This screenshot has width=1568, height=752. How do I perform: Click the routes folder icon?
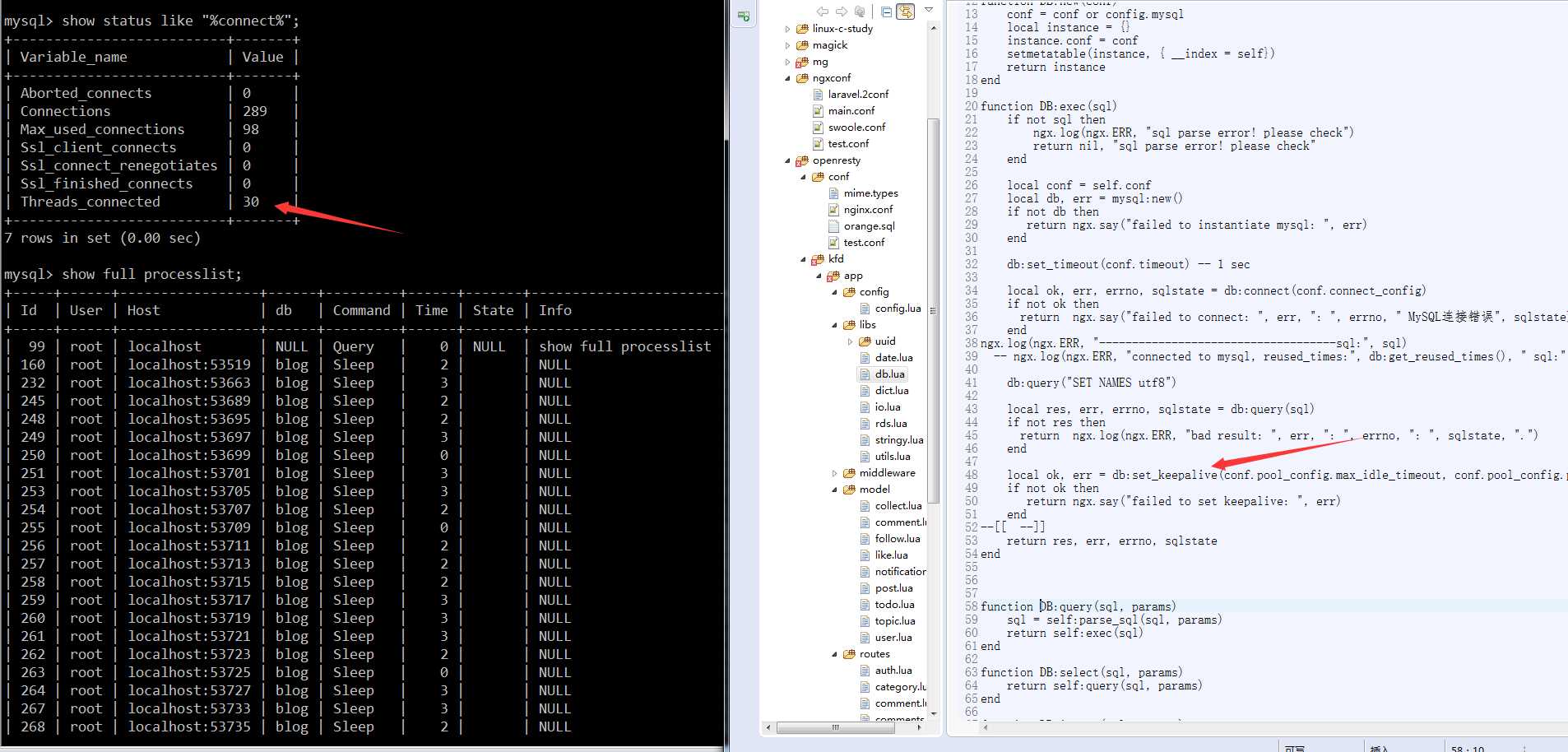click(x=849, y=654)
